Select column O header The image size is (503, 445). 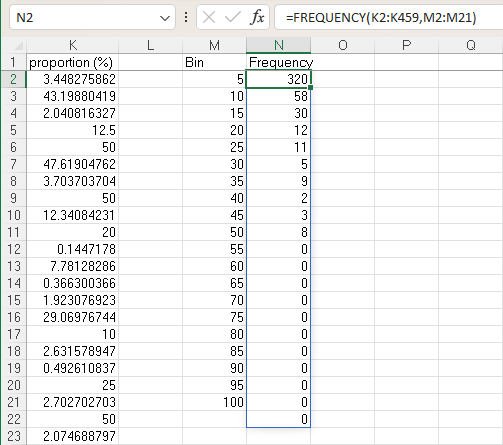[x=343, y=45]
